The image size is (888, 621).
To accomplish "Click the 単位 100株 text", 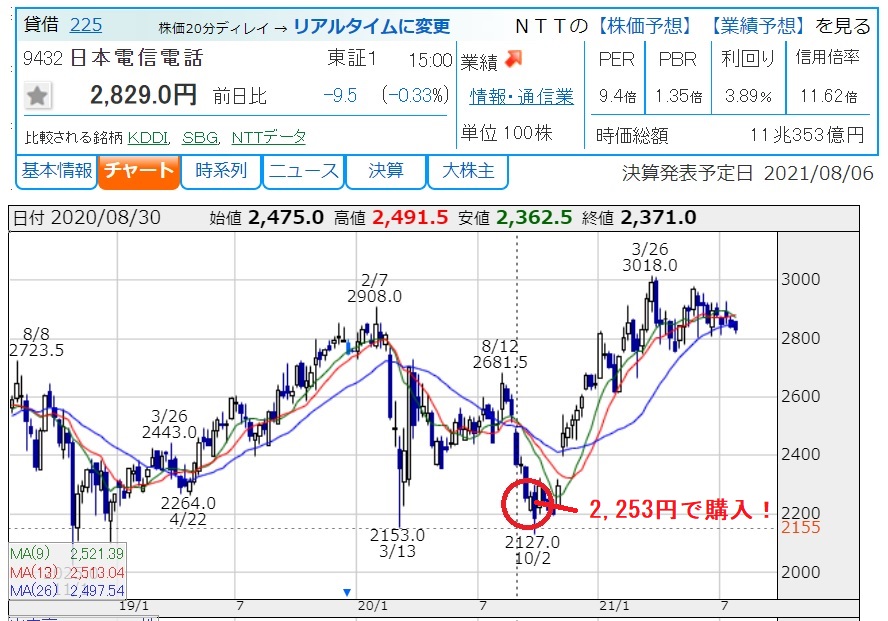I will pyautogui.click(x=506, y=134).
